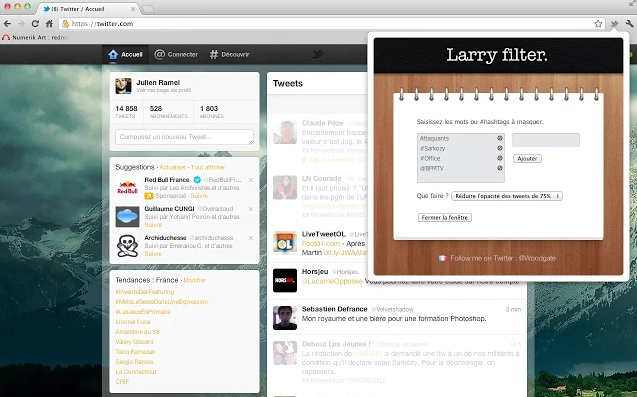Click the compose new Tweet box
637x397 pixels.
(x=184, y=137)
